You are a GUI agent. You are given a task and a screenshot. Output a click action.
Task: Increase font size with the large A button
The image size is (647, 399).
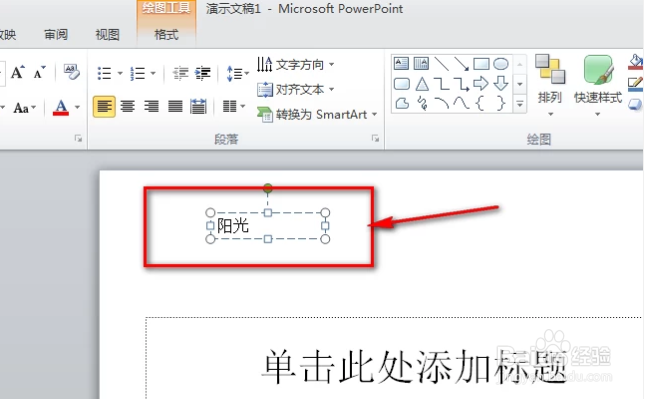tap(17, 73)
